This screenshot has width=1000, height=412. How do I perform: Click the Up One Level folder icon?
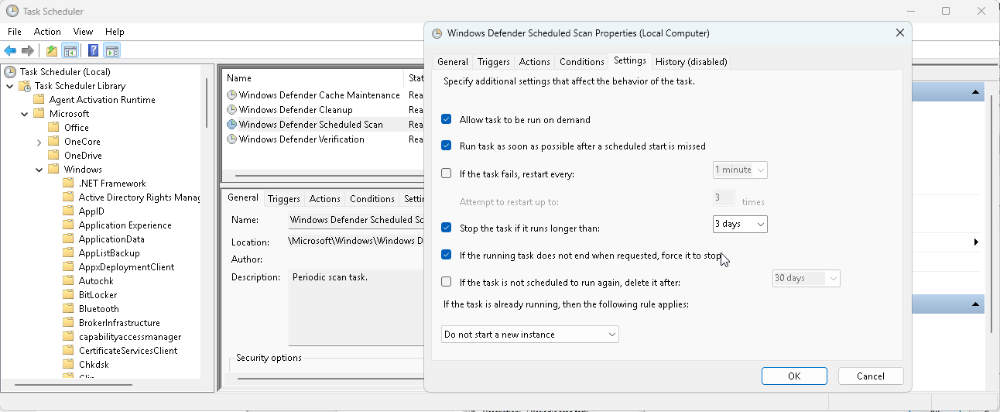pos(52,50)
